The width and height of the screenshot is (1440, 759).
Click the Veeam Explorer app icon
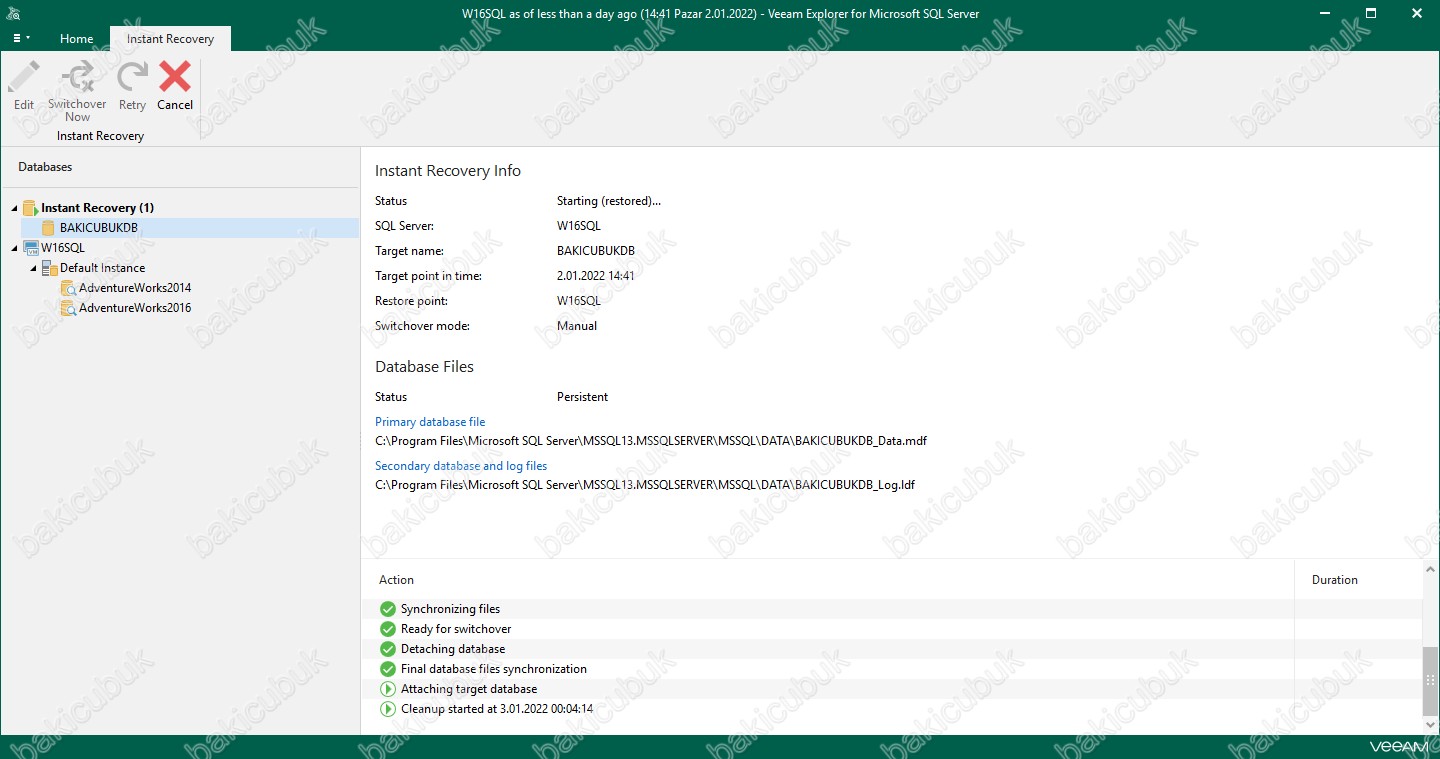[x=12, y=13]
